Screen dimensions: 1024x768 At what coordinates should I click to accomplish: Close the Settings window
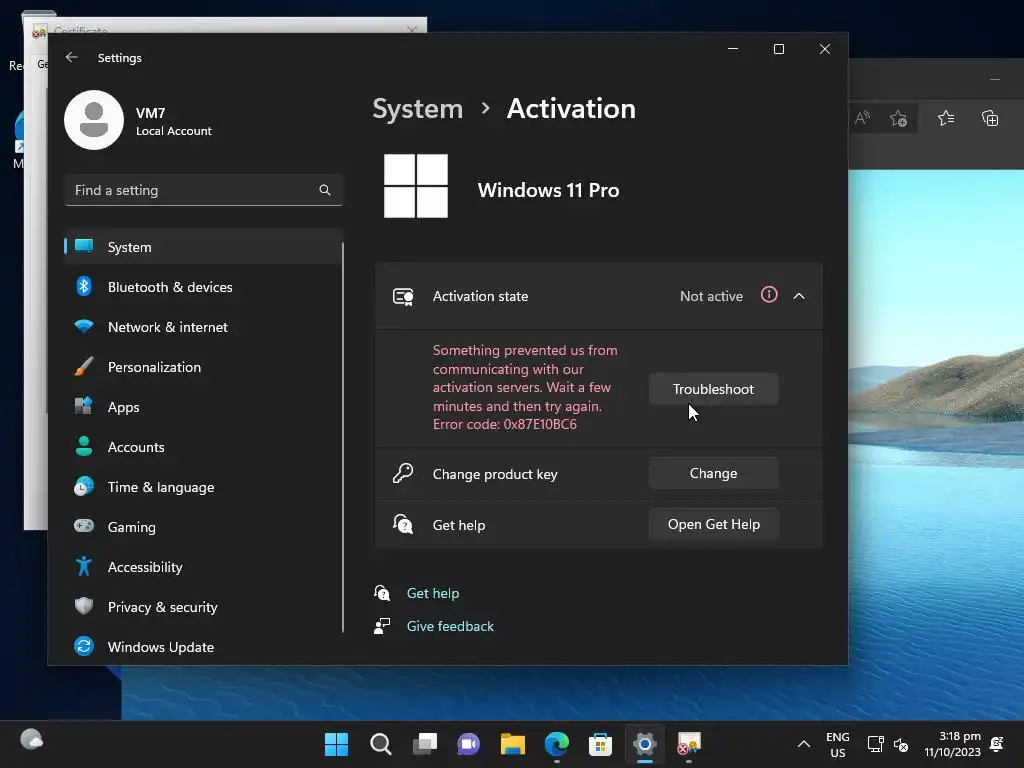[825, 49]
